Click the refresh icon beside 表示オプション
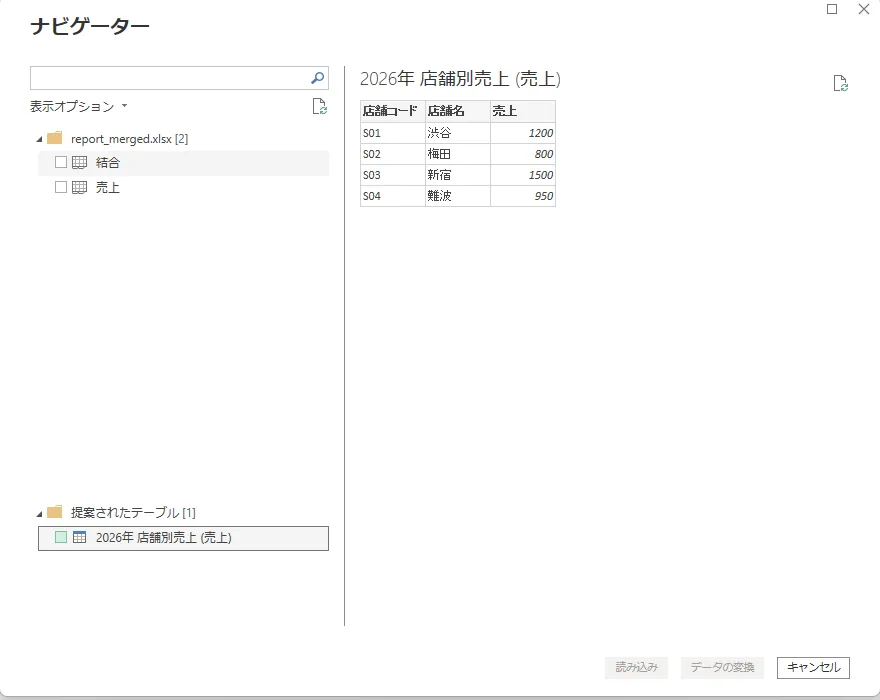Image resolution: width=880 pixels, height=700 pixels. 320,107
